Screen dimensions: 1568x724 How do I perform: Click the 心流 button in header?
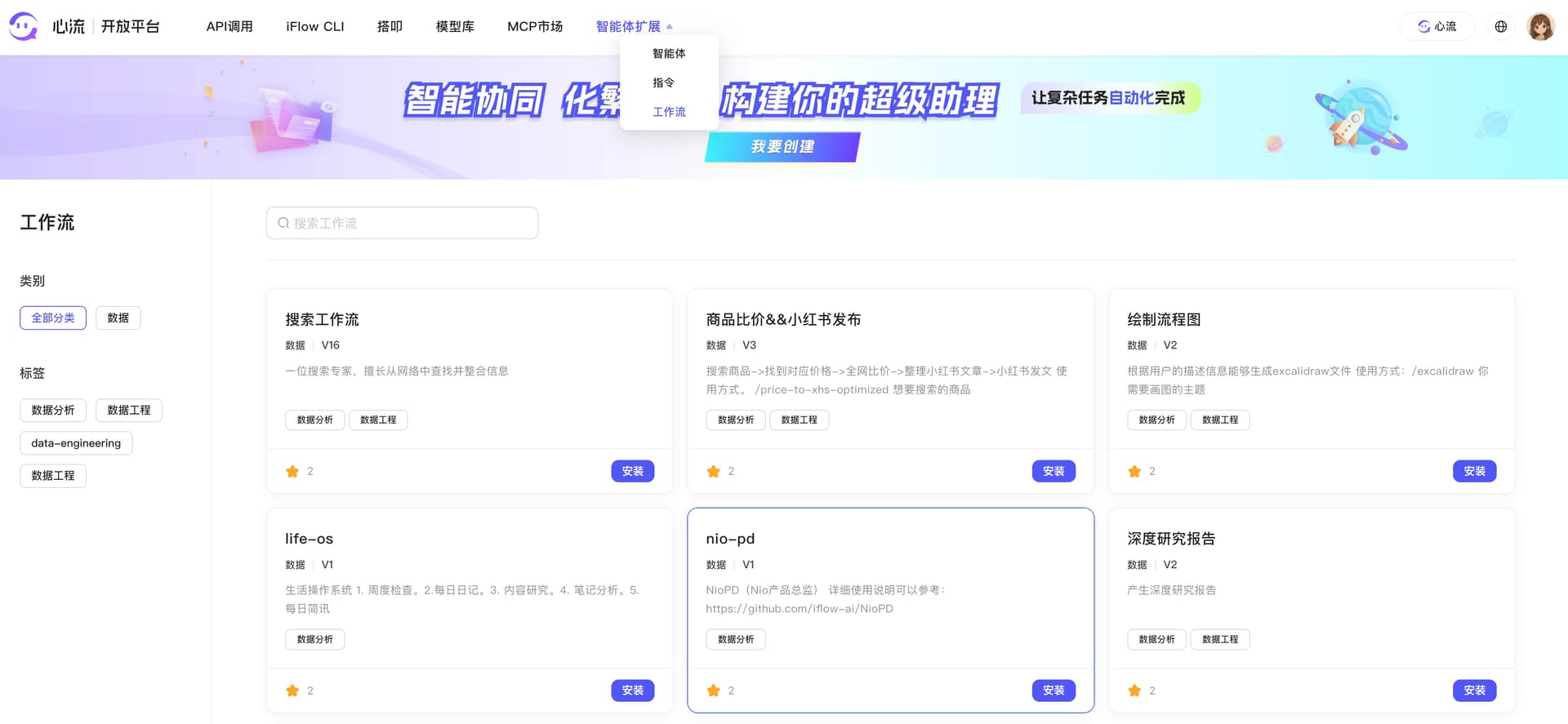coord(1437,26)
